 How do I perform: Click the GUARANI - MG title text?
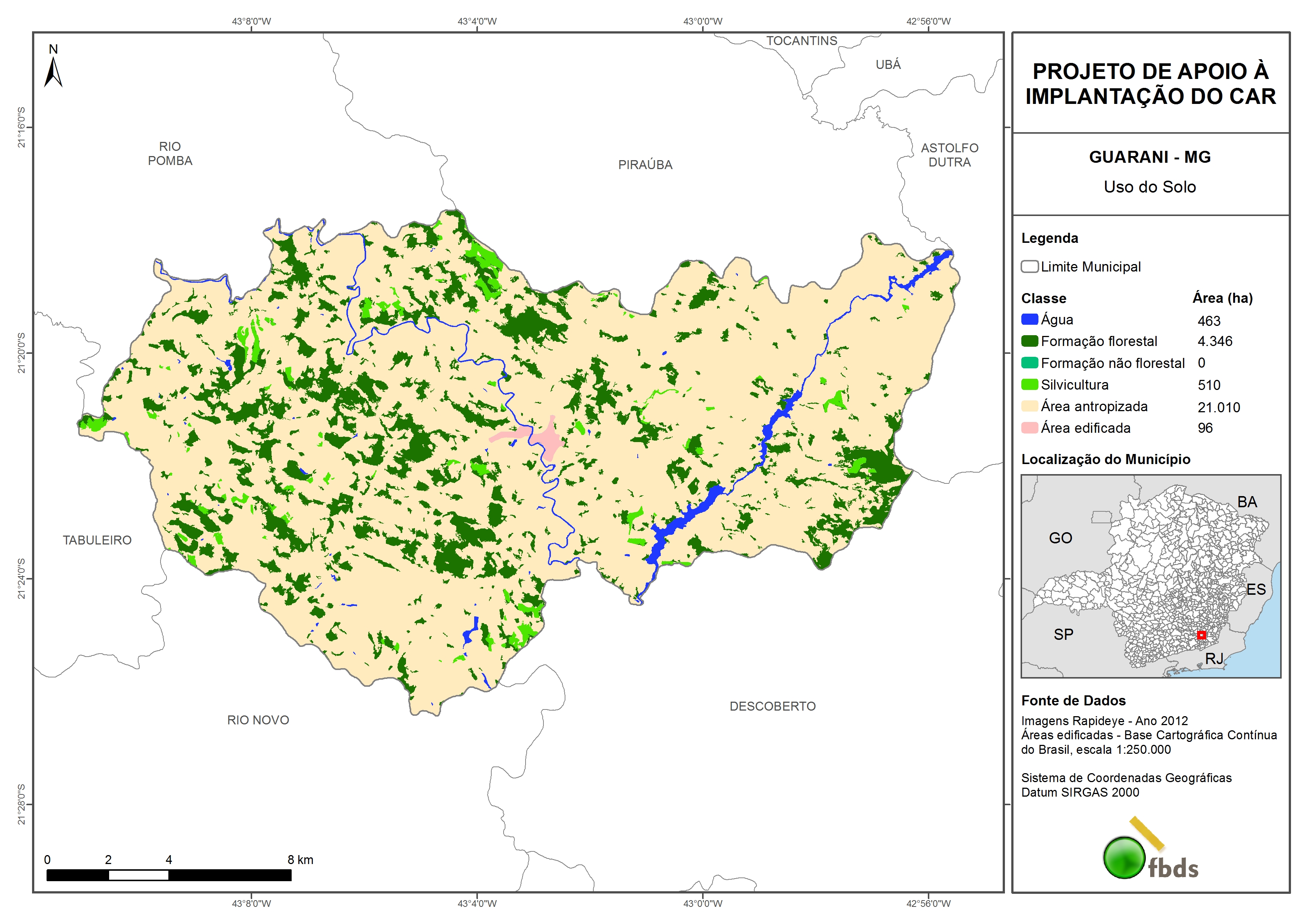[x=1149, y=157]
